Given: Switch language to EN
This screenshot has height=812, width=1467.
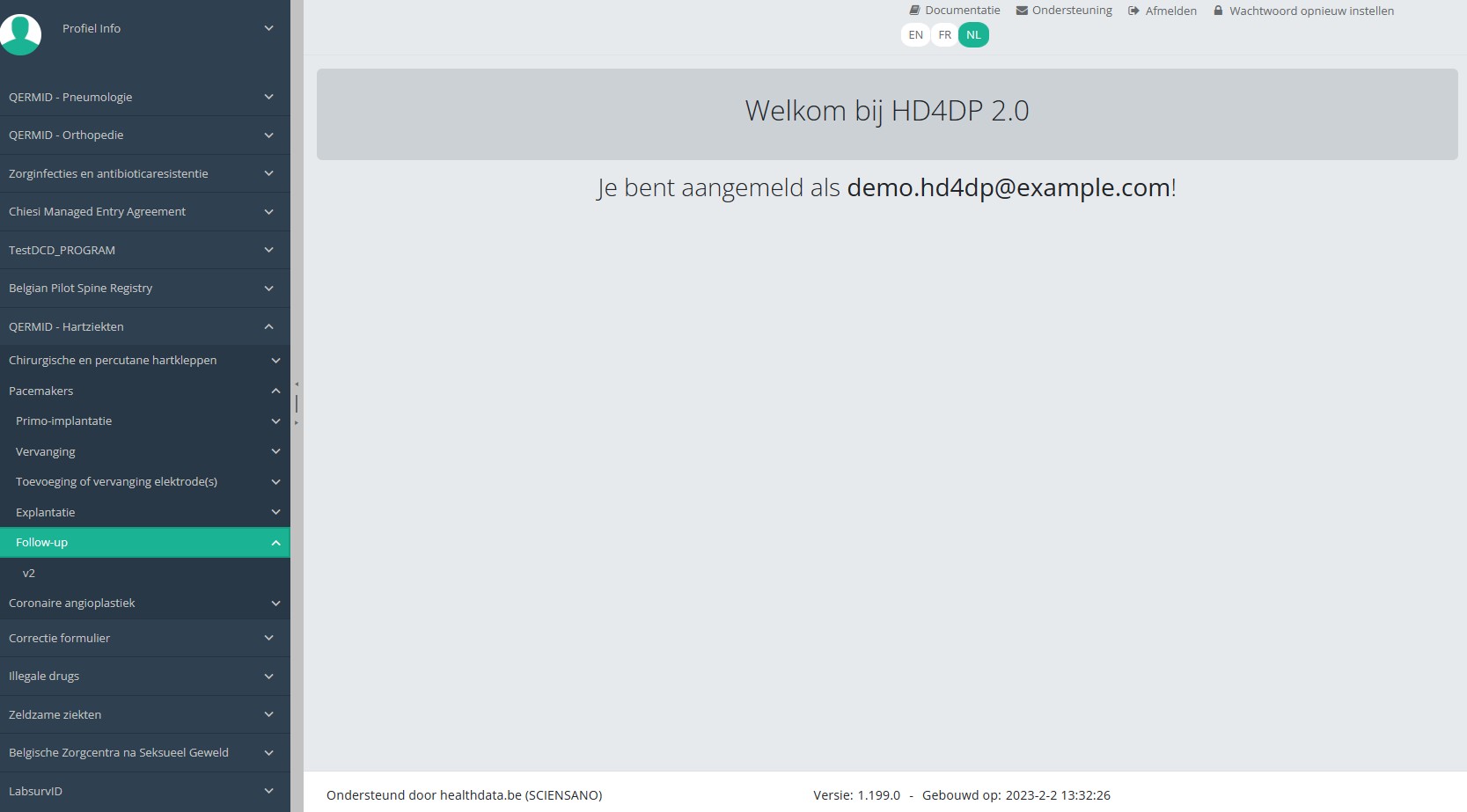Looking at the screenshot, I should click(915, 35).
